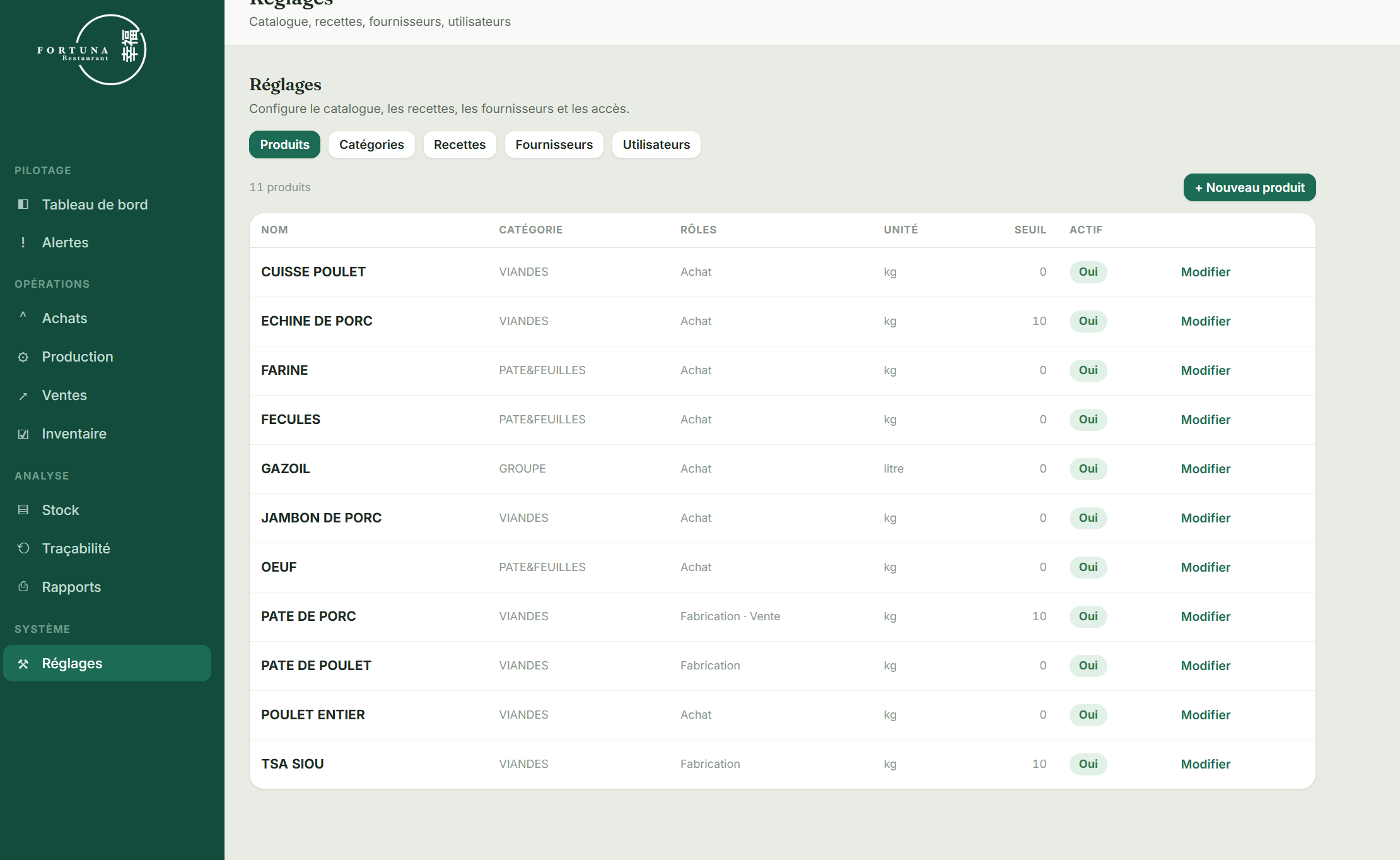
Task: Select the Produits tab
Action: [284, 144]
